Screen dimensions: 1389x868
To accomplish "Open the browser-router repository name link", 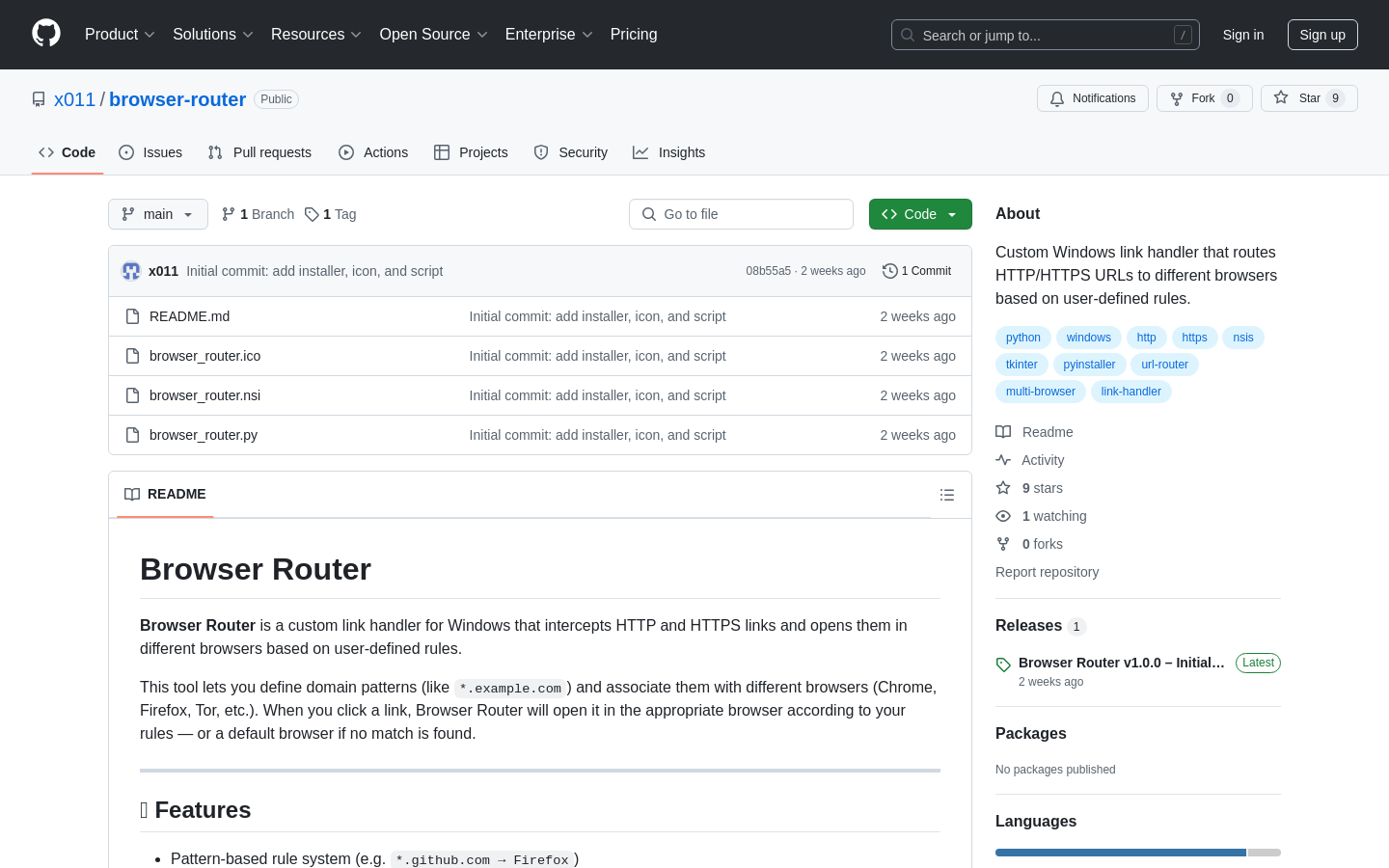I will click(x=177, y=99).
